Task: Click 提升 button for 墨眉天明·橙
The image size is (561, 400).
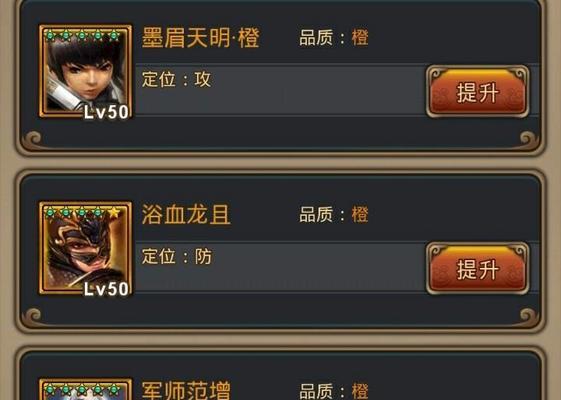Action: coord(478,92)
